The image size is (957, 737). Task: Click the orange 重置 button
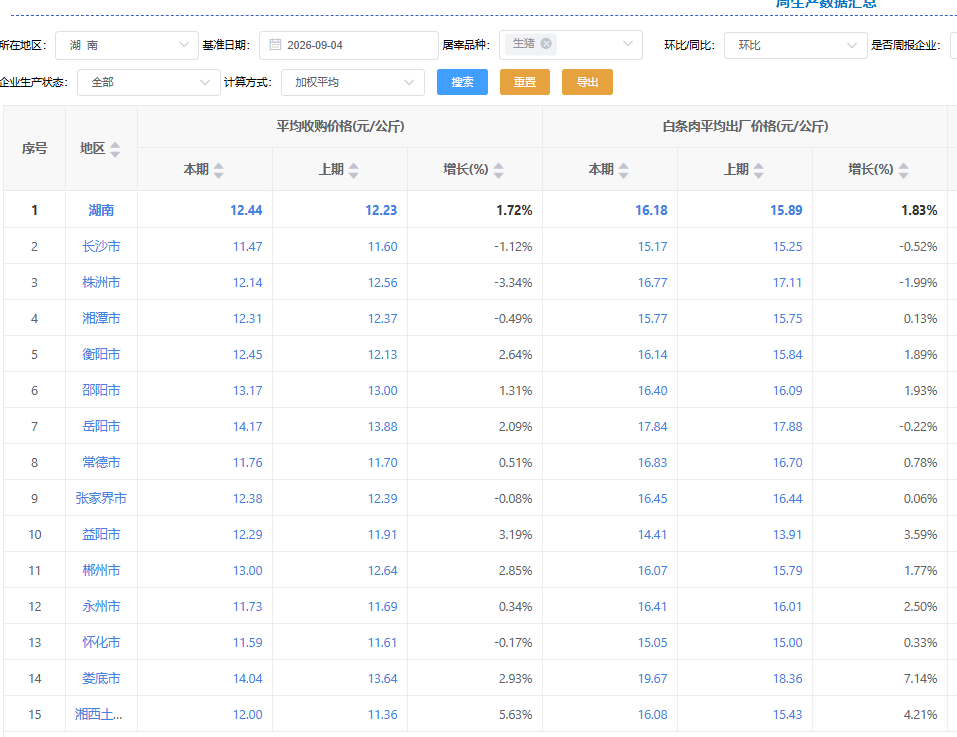point(525,82)
